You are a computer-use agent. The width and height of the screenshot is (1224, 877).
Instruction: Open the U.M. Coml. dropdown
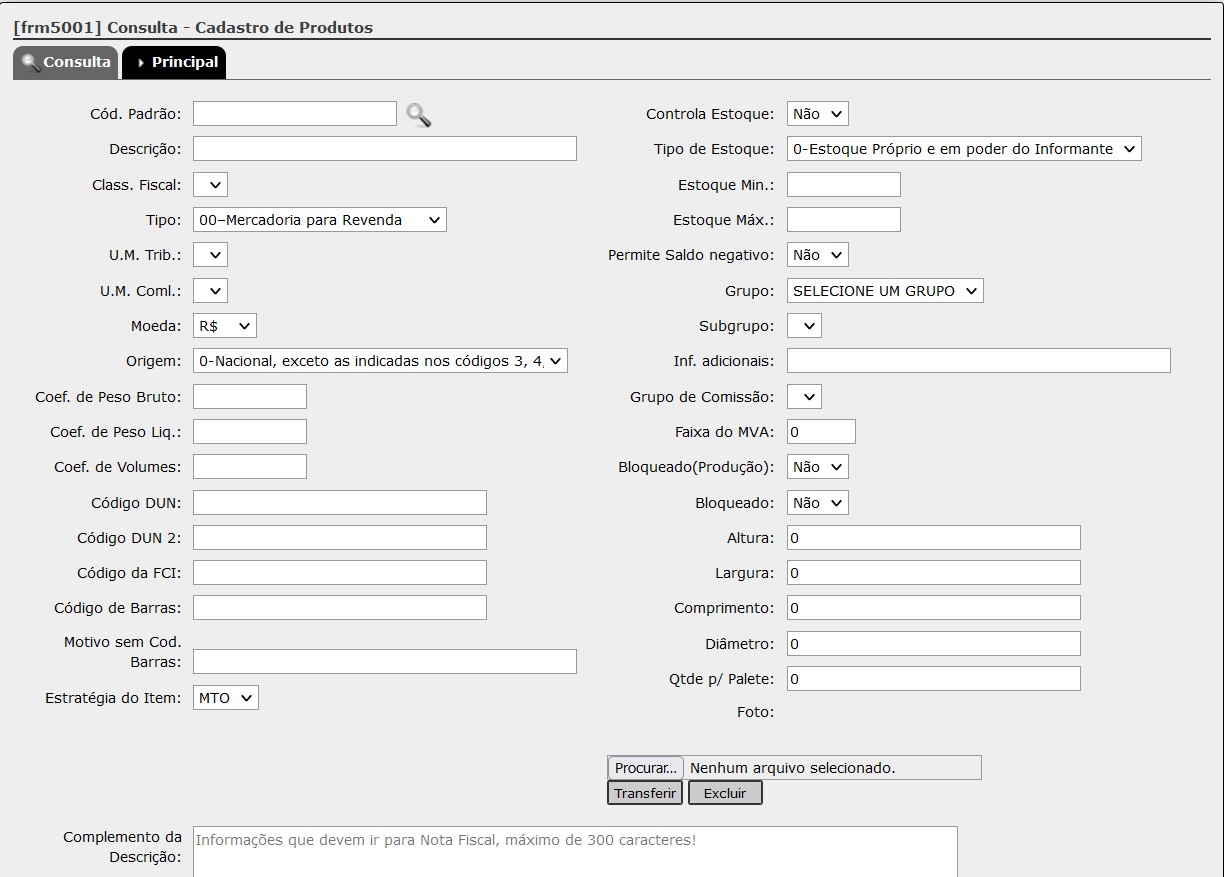click(211, 291)
